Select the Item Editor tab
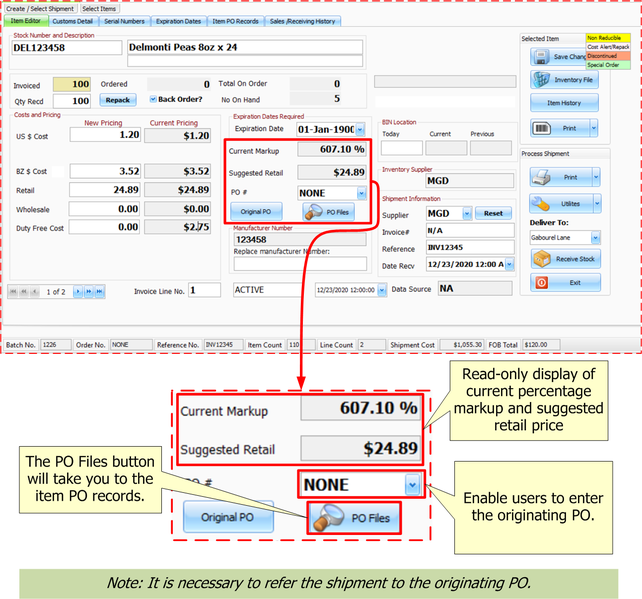 26,21
